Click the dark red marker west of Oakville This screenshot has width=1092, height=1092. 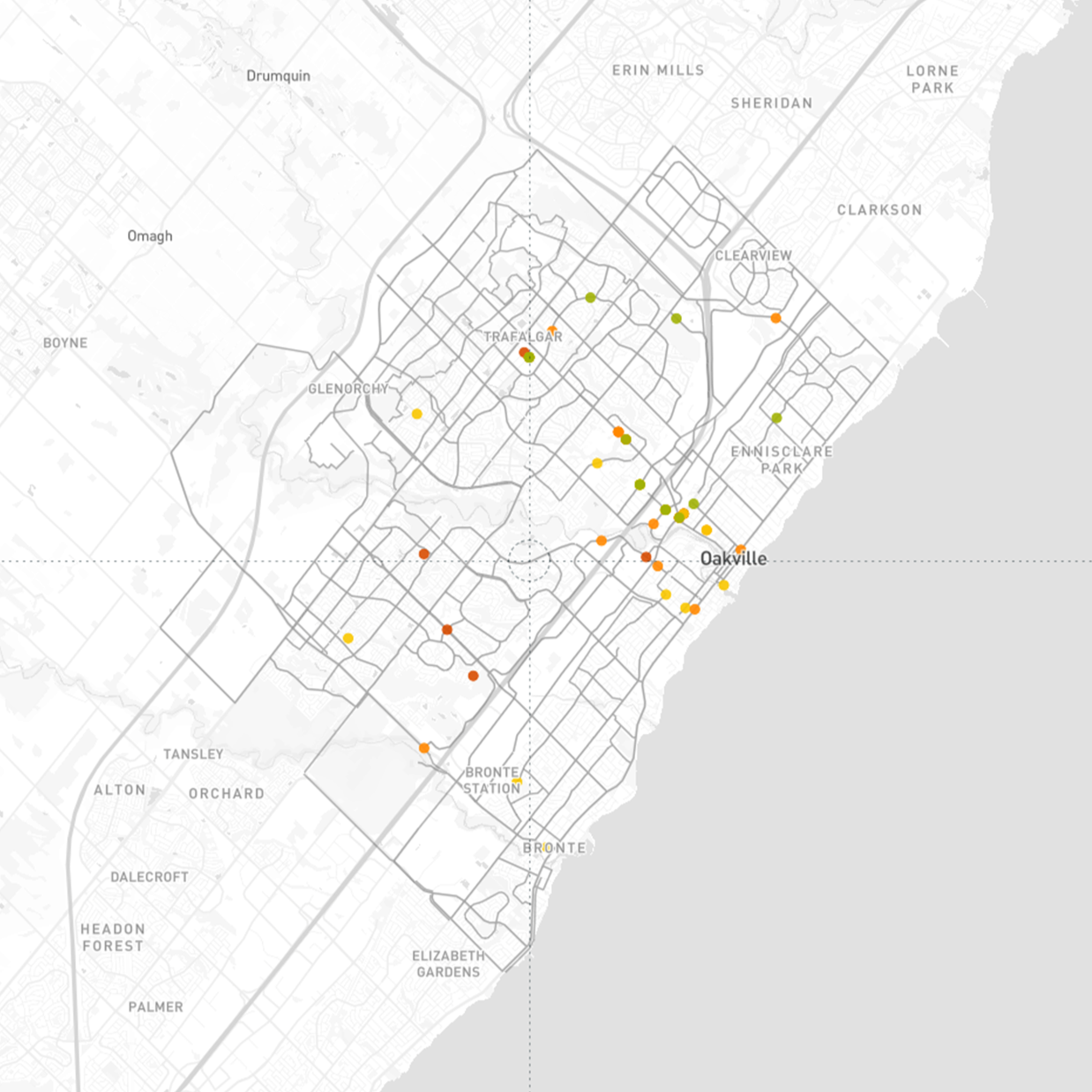645,556
